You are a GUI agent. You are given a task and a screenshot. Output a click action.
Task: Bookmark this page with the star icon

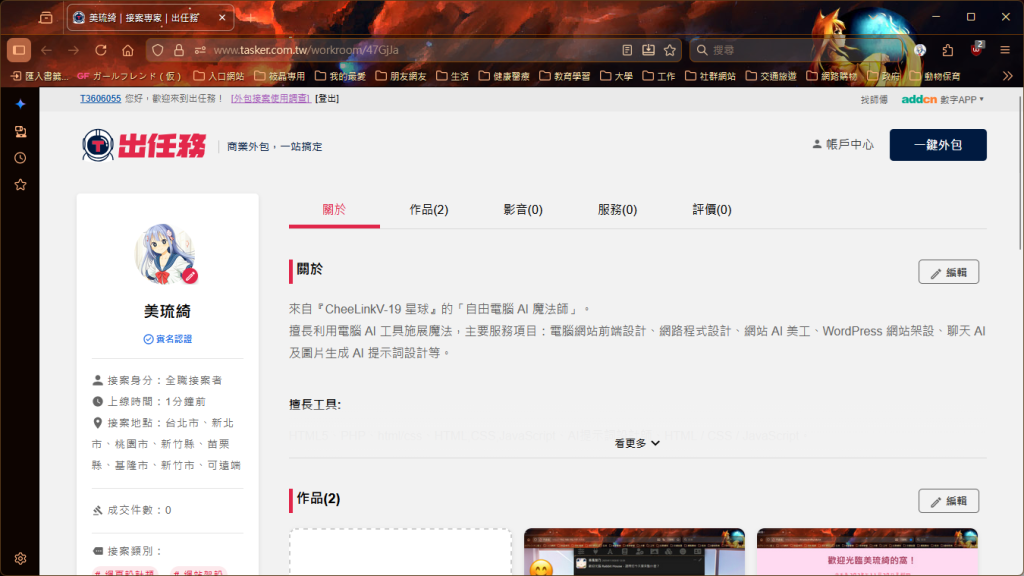point(670,50)
